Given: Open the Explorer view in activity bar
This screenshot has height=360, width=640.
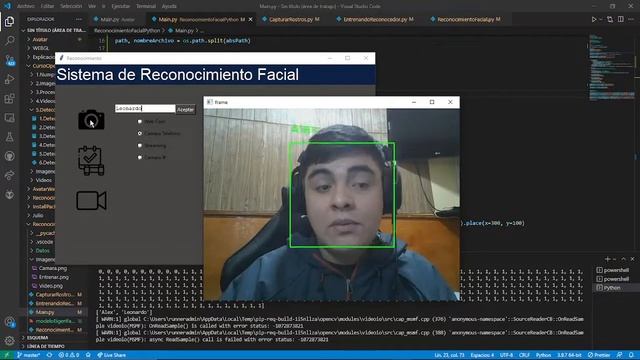Looking at the screenshot, I should coord(9,21).
